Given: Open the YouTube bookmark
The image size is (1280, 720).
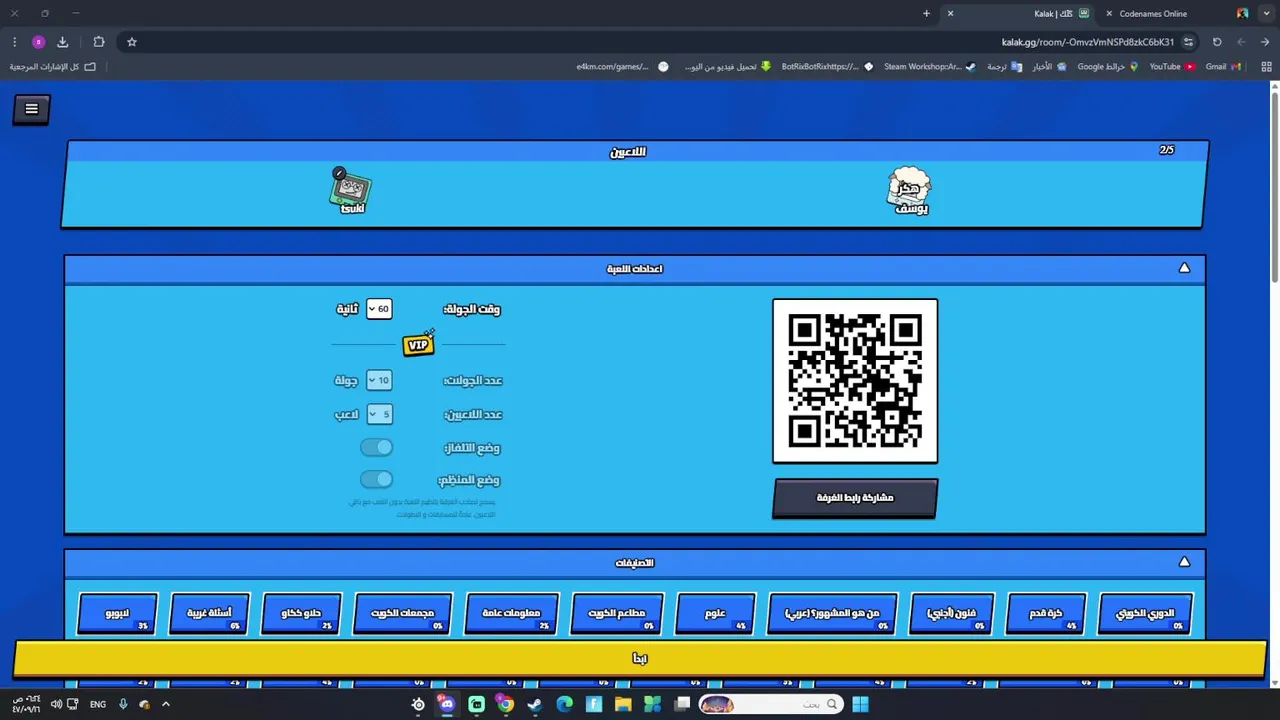Looking at the screenshot, I should tap(1172, 67).
